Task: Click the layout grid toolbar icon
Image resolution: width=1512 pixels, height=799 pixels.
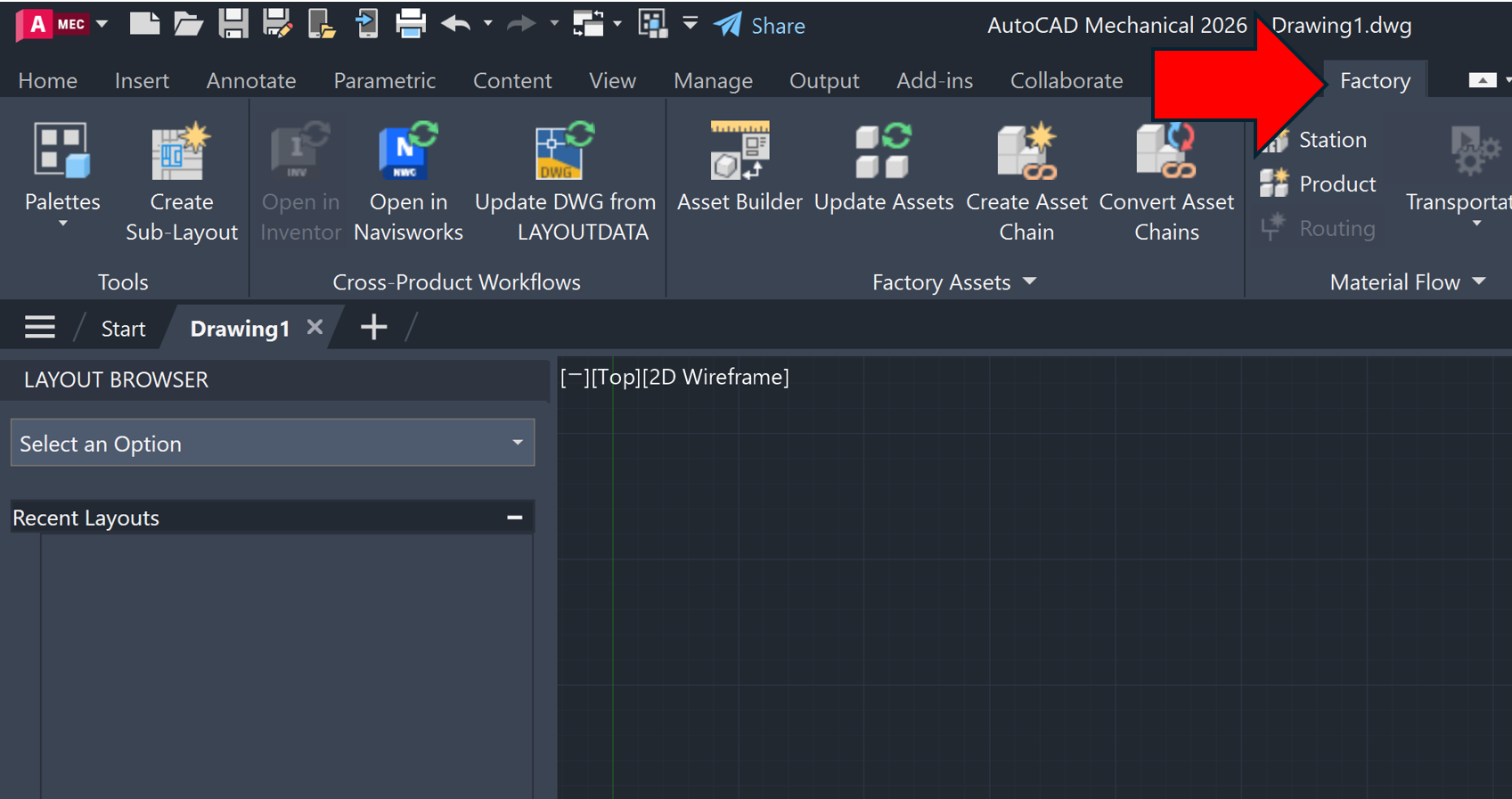Action: point(652,24)
